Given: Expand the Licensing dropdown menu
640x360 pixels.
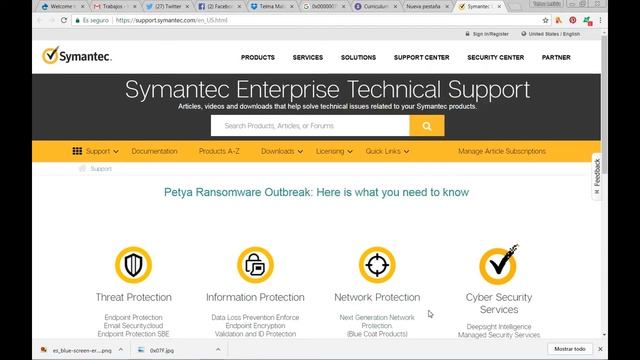Looking at the screenshot, I should (x=334, y=151).
